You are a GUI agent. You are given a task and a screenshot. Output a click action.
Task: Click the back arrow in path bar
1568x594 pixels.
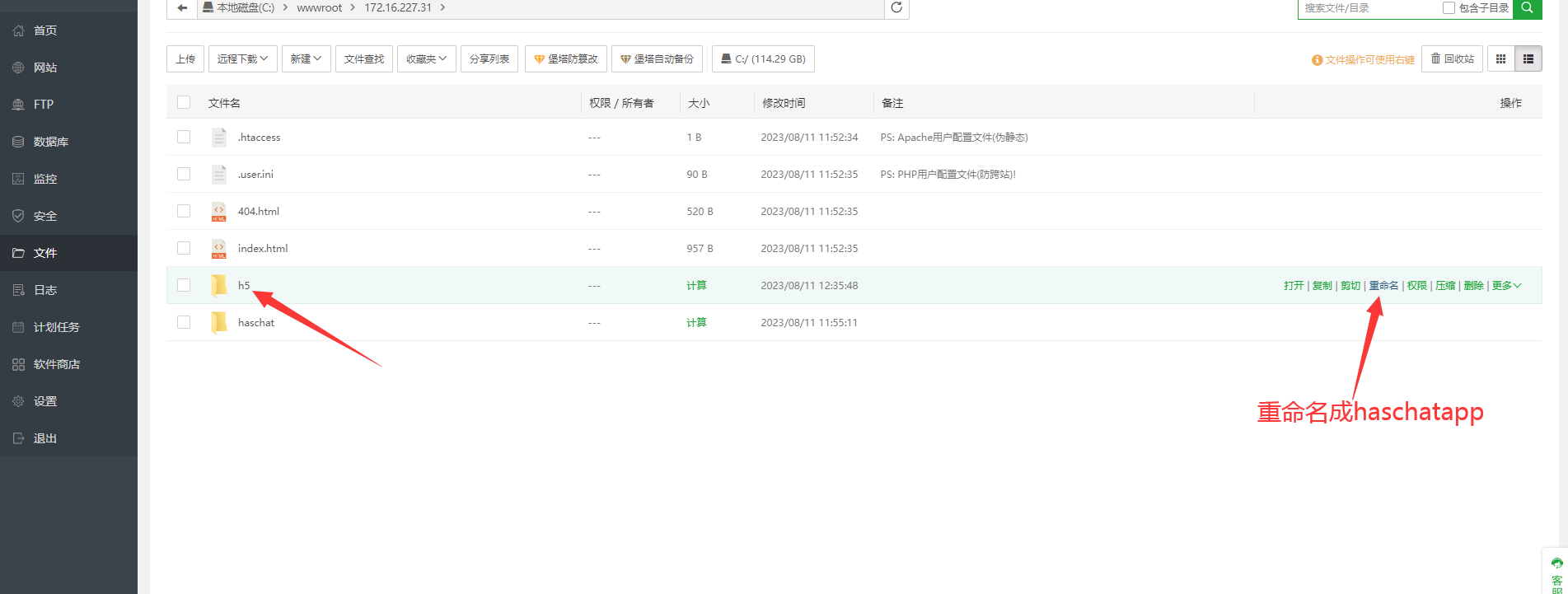pyautogui.click(x=182, y=7)
